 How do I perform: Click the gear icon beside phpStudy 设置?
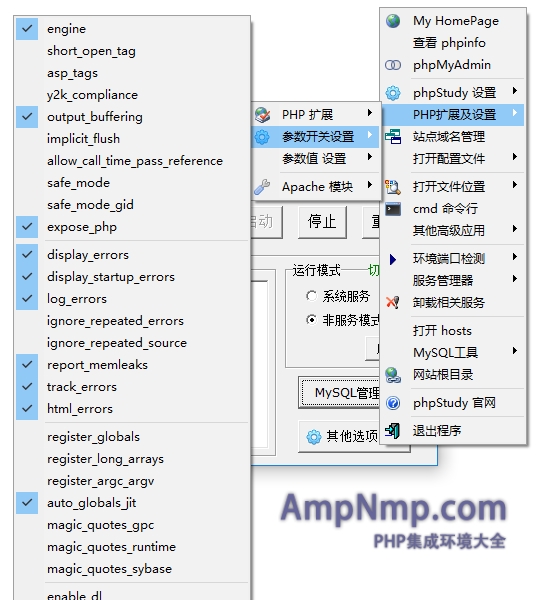(393, 93)
